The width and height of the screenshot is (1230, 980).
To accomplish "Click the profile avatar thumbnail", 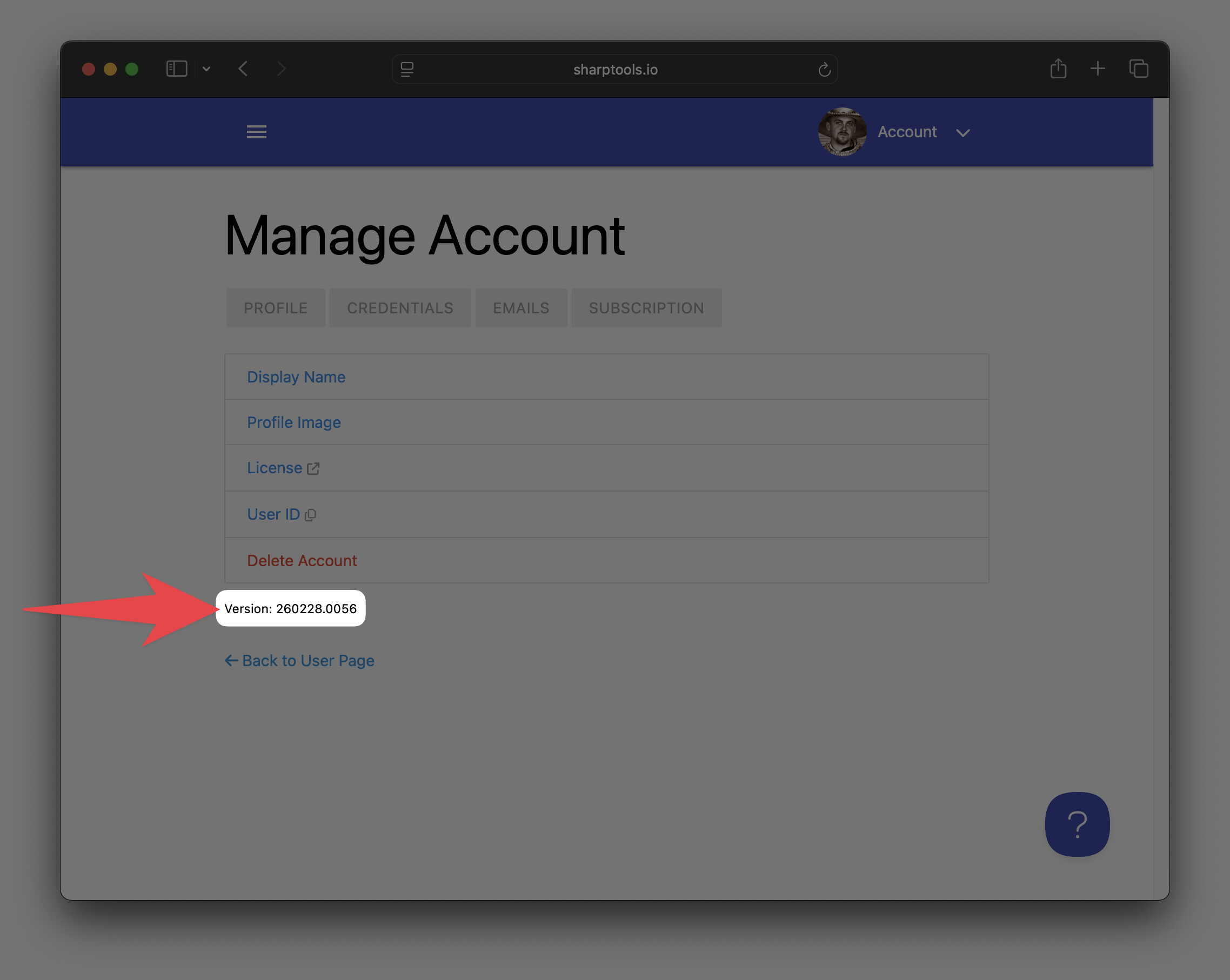I will pos(841,132).
